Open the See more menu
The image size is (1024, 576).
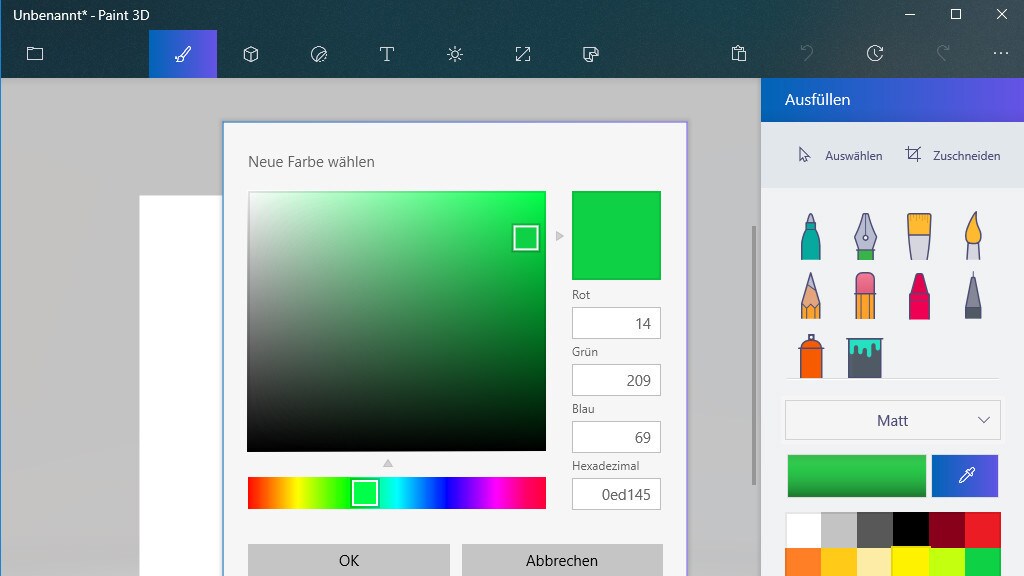(x=1001, y=55)
